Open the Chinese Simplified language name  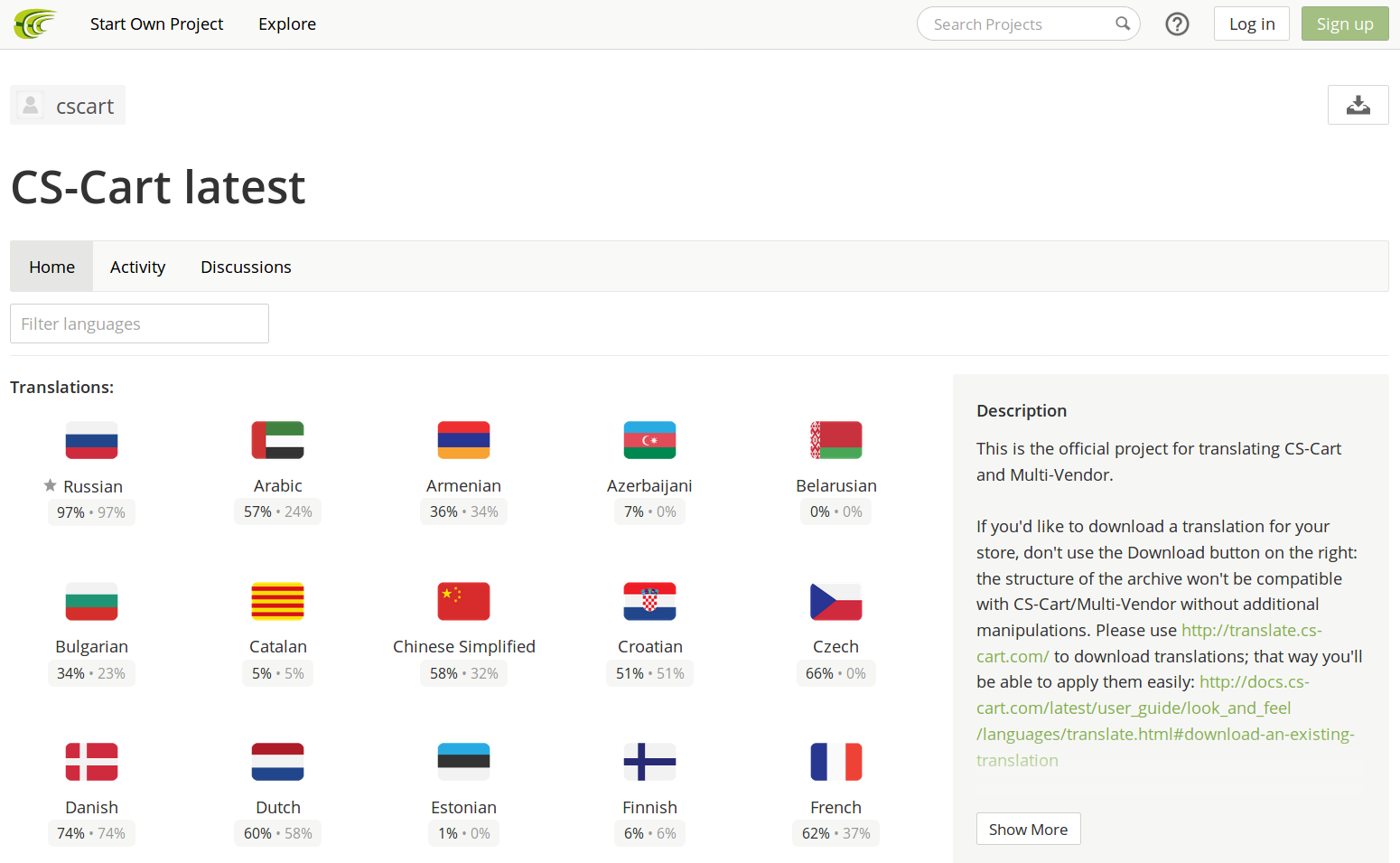[x=464, y=646]
